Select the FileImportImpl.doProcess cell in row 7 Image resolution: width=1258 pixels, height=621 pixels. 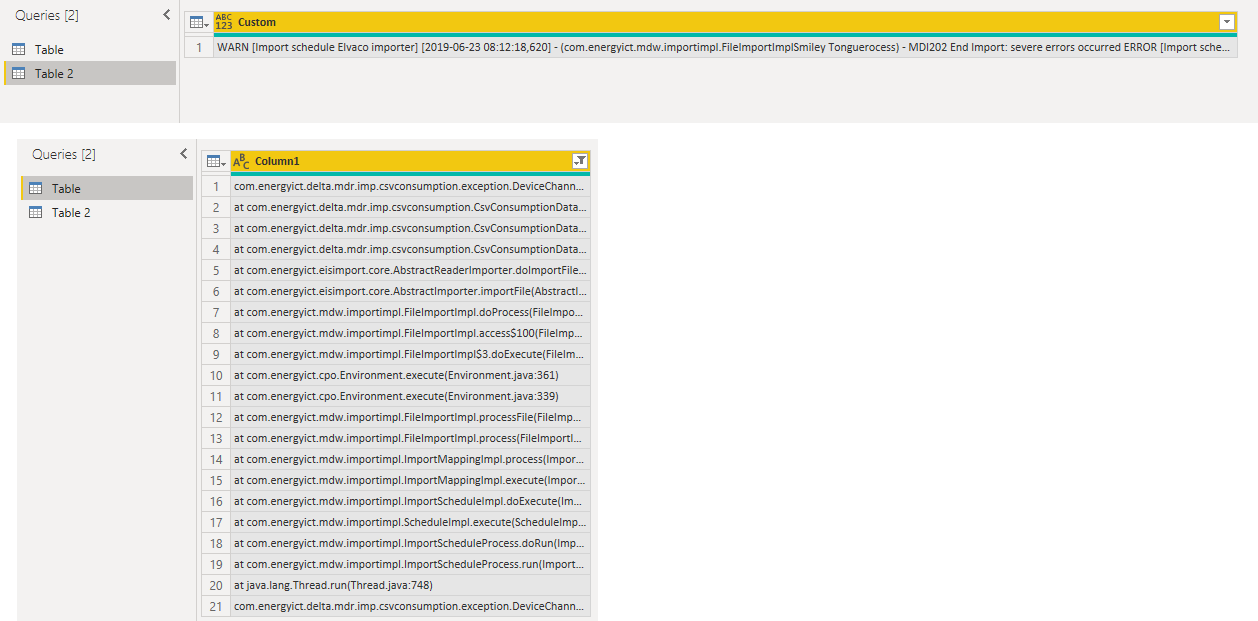tap(410, 312)
